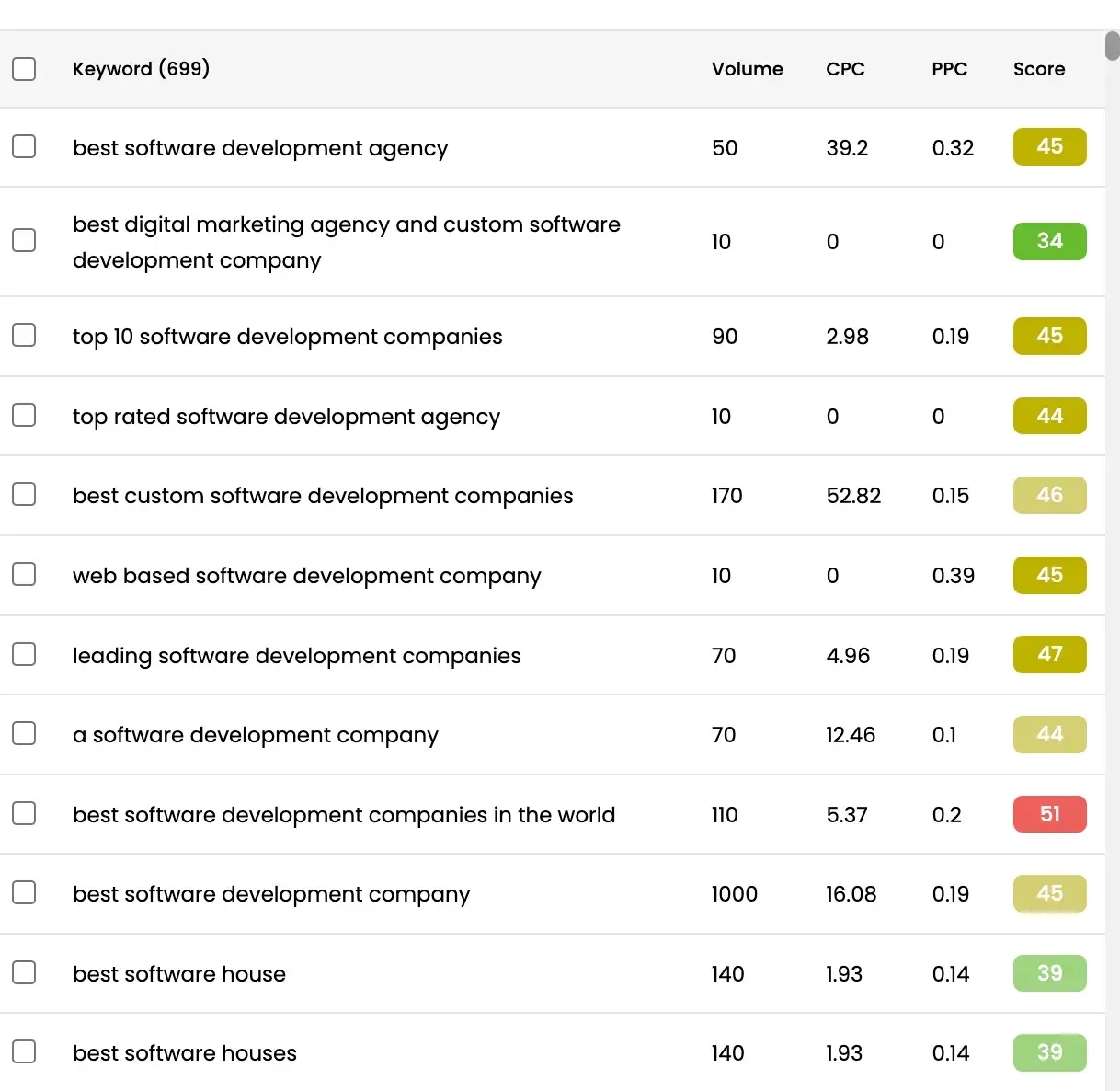
Task: Select the checkbox for "a software development company"
Action: point(24,733)
